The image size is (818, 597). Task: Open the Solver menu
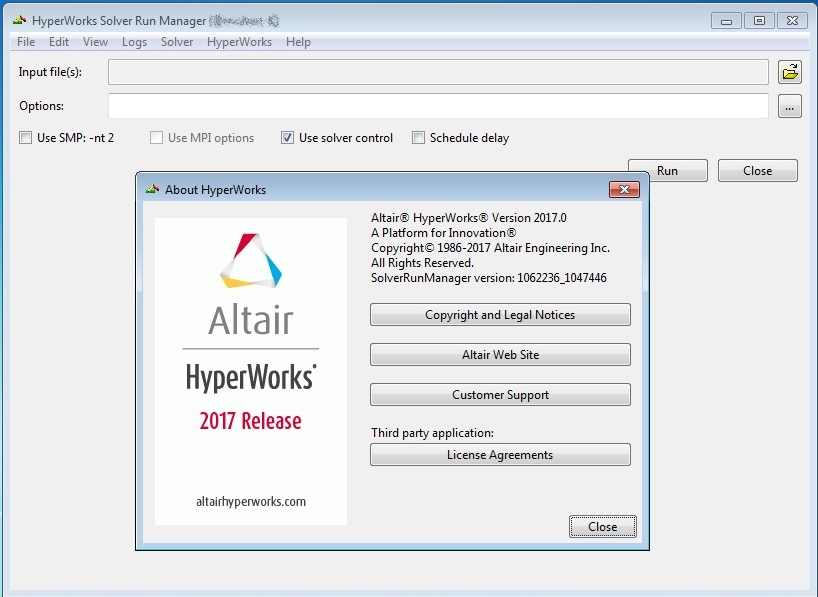click(177, 42)
